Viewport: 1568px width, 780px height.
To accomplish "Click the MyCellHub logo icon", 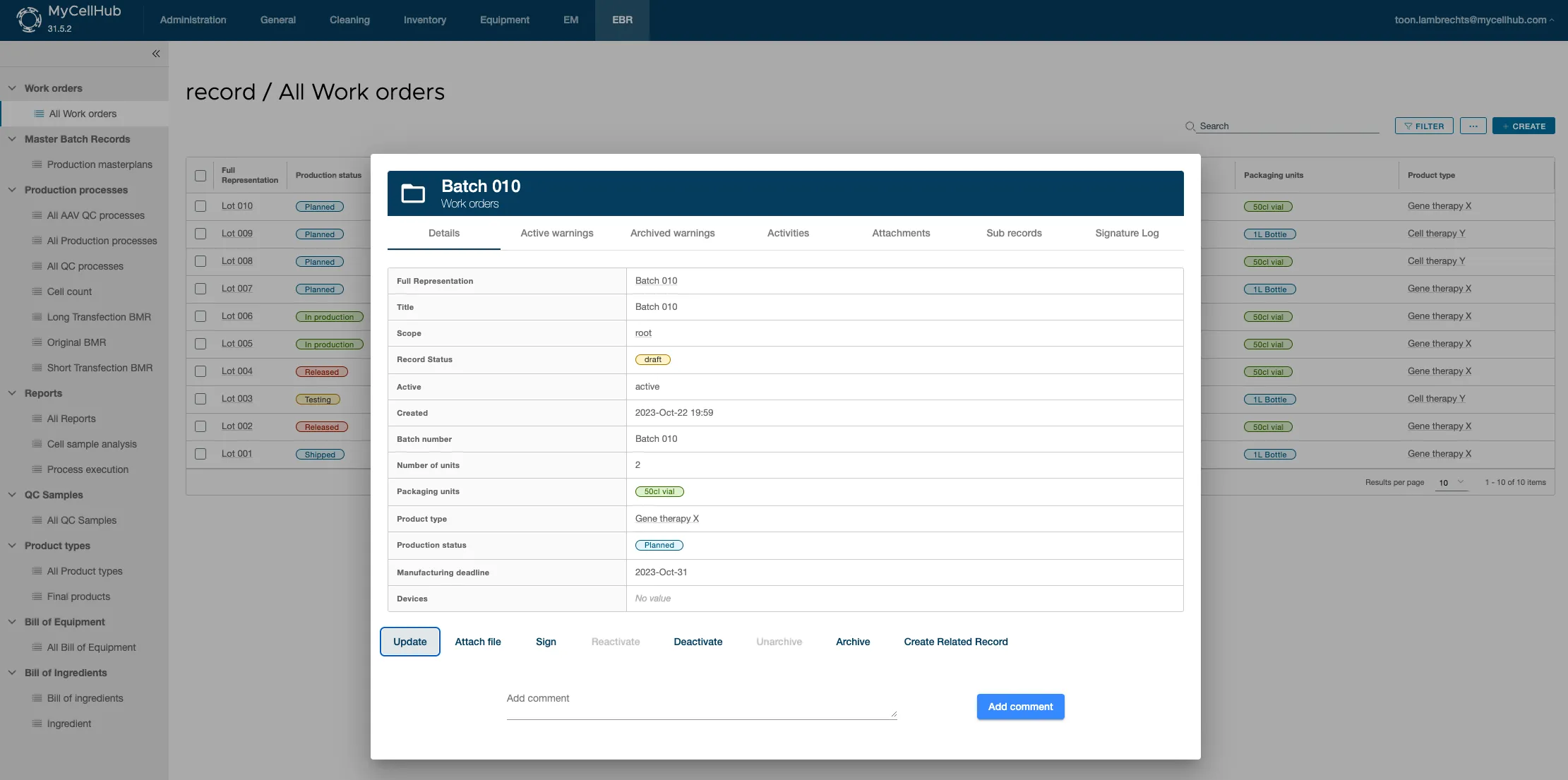I will coord(28,19).
